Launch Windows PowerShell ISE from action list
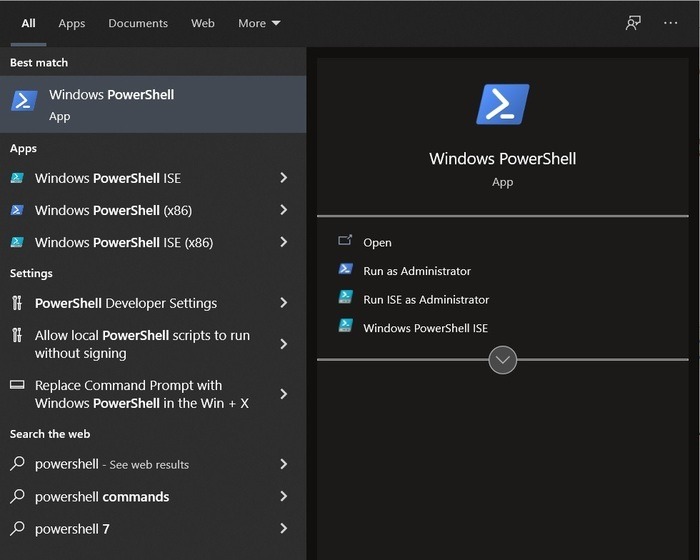Viewport: 700px width, 560px height. [x=425, y=328]
